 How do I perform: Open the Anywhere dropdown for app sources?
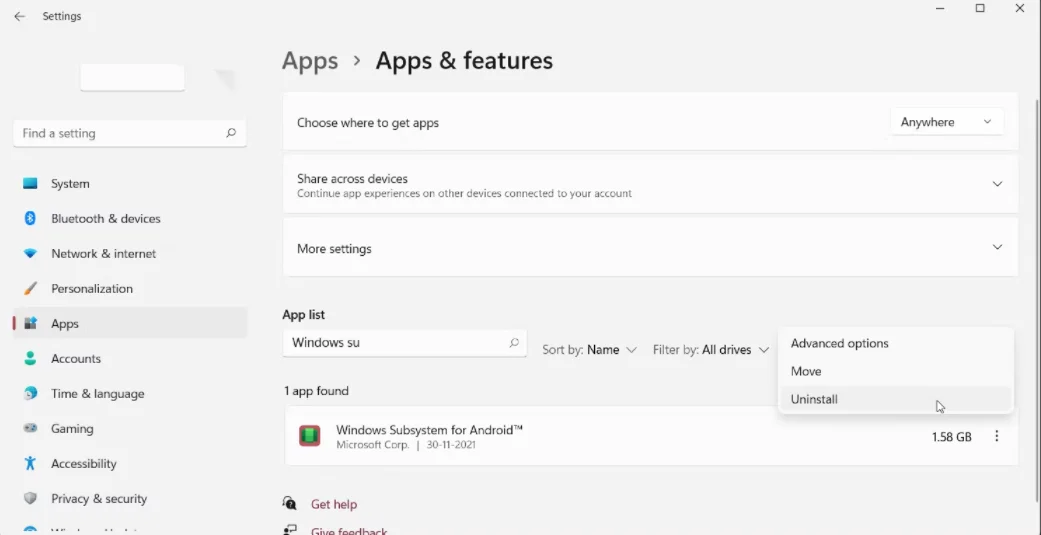tap(946, 122)
